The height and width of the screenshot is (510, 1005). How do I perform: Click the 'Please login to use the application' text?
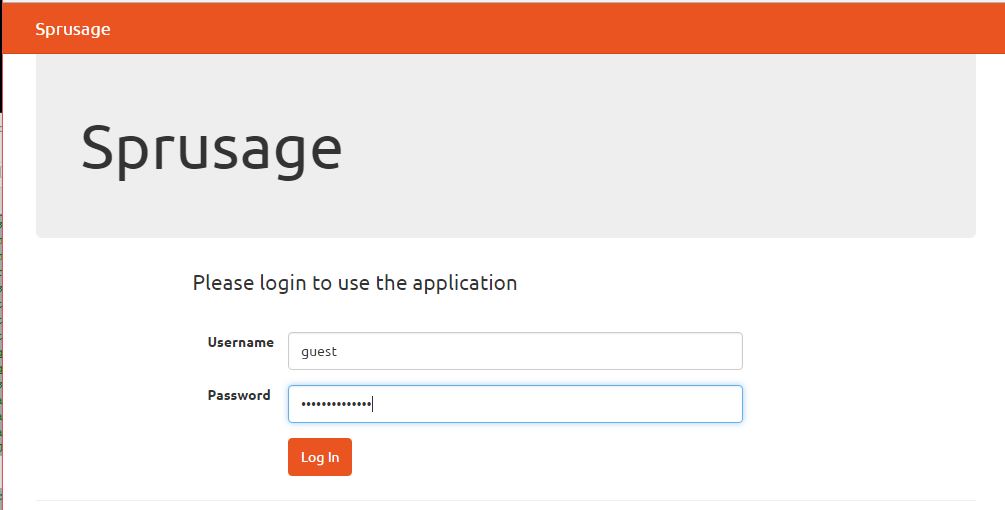pos(355,283)
